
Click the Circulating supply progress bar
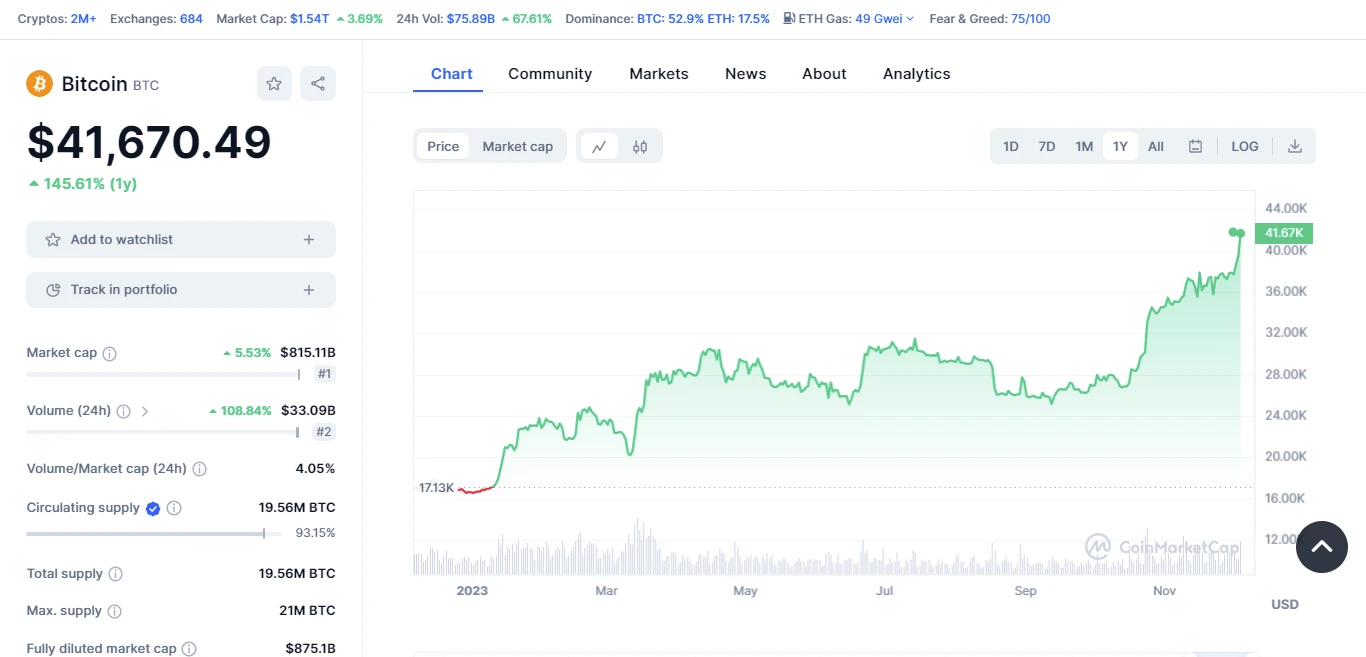pos(154,534)
